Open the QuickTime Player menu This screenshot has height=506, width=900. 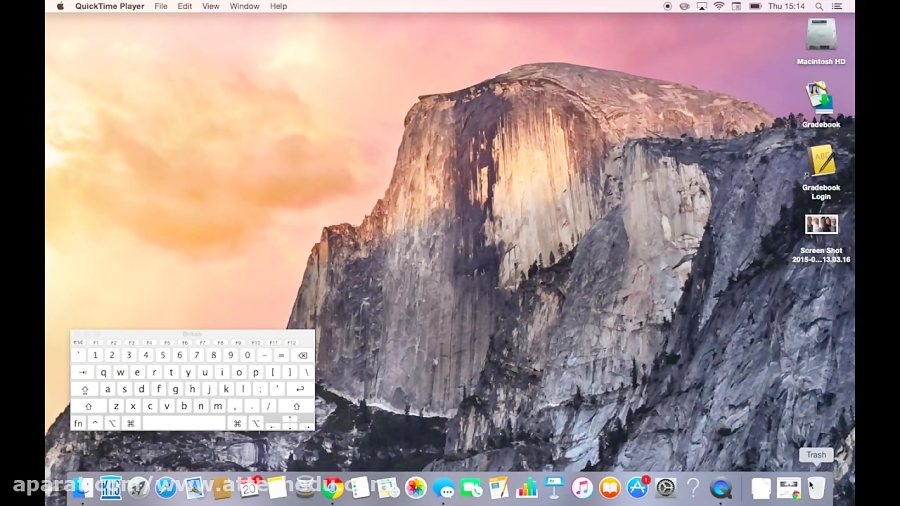tap(110, 6)
